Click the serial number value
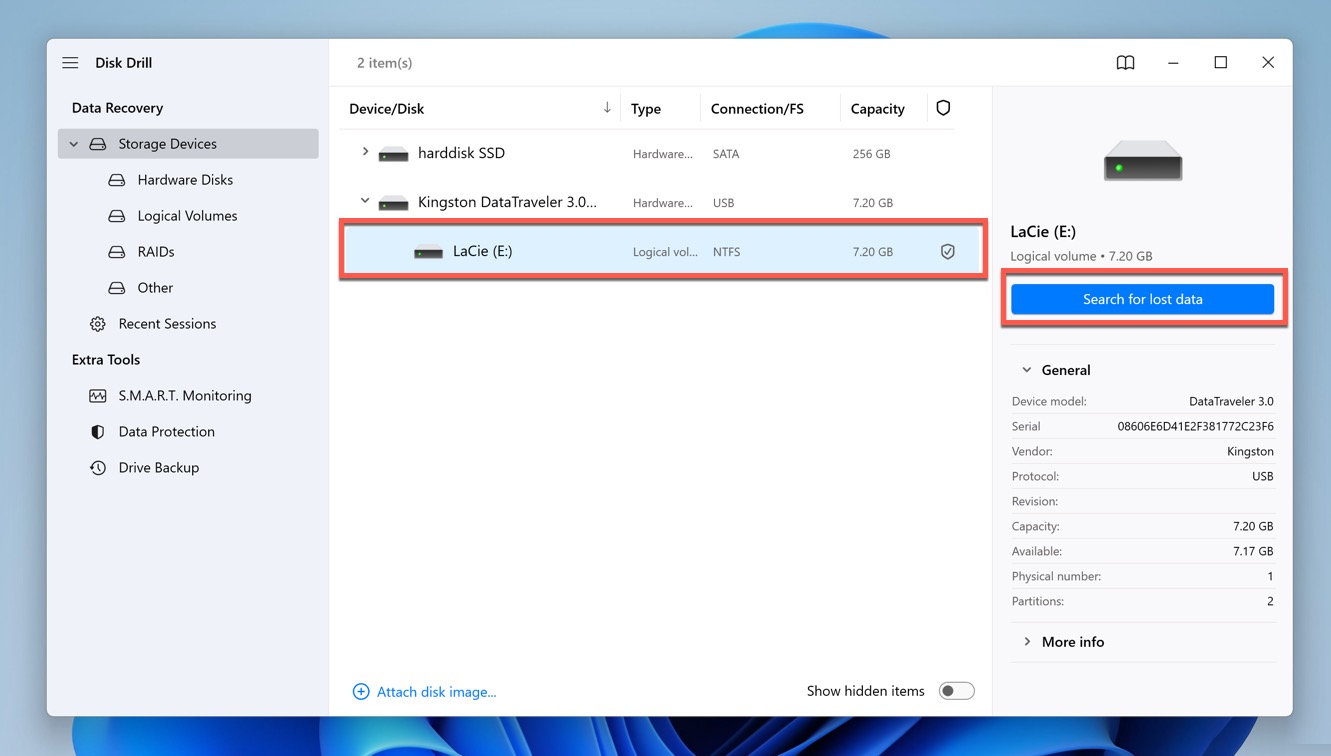The height and width of the screenshot is (756, 1331). click(1195, 426)
